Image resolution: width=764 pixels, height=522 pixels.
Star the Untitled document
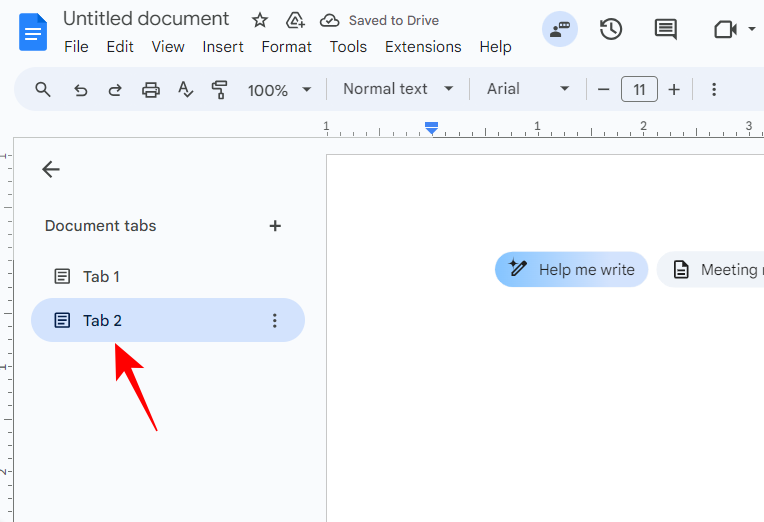coord(260,20)
